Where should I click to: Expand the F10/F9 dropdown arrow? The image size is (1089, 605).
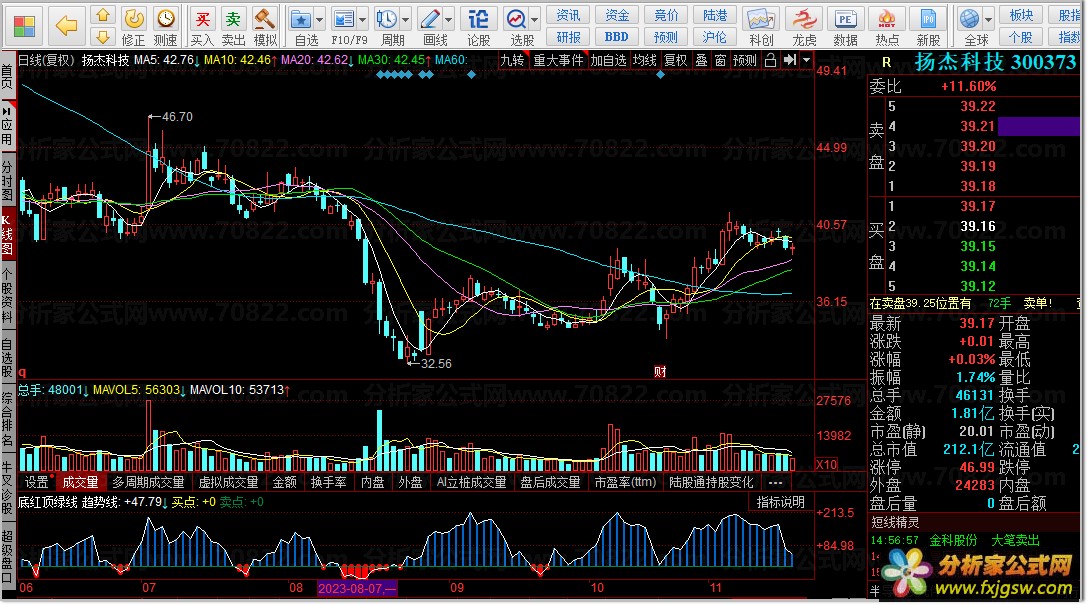click(x=363, y=19)
